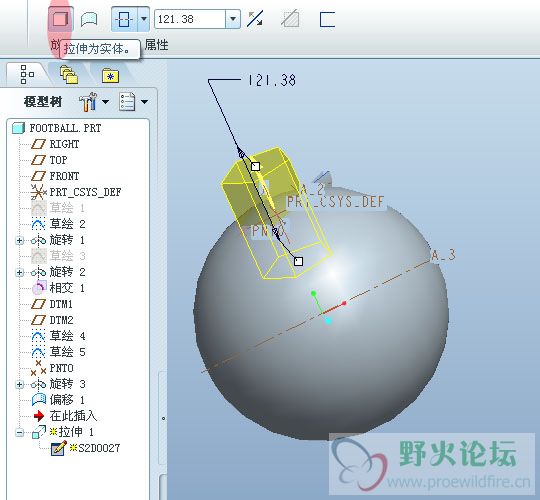This screenshot has width=540, height=500.
Task: Click the PNT0 point icon in tree
Action: [x=38, y=368]
